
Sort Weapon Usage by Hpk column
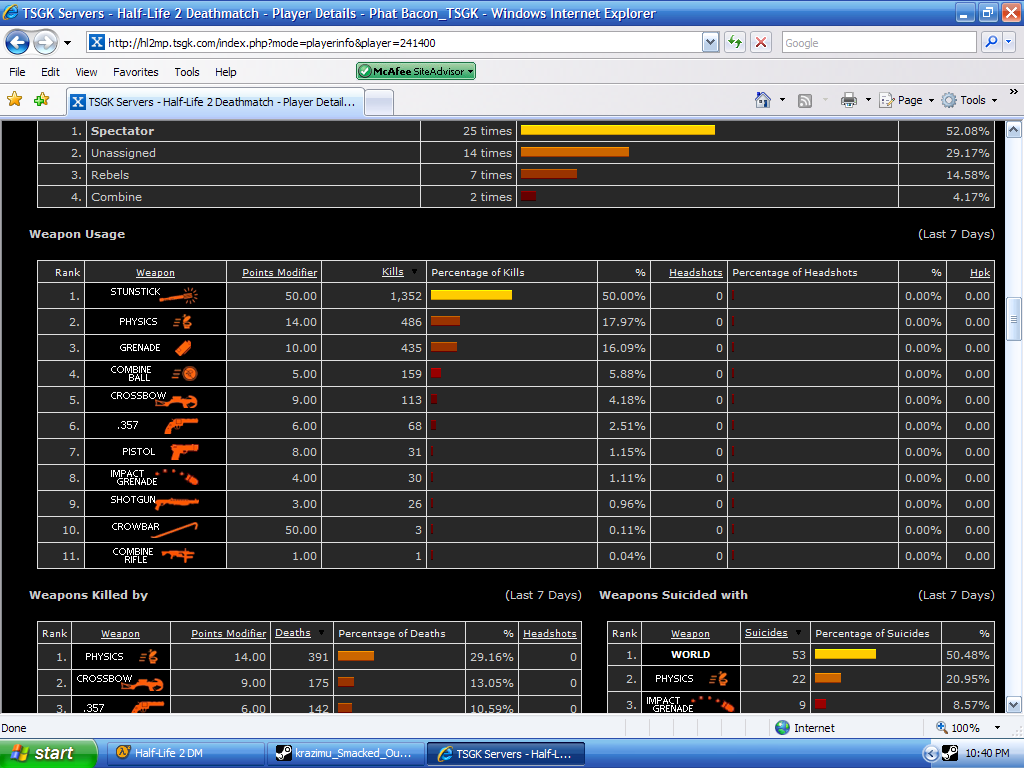[x=980, y=272]
